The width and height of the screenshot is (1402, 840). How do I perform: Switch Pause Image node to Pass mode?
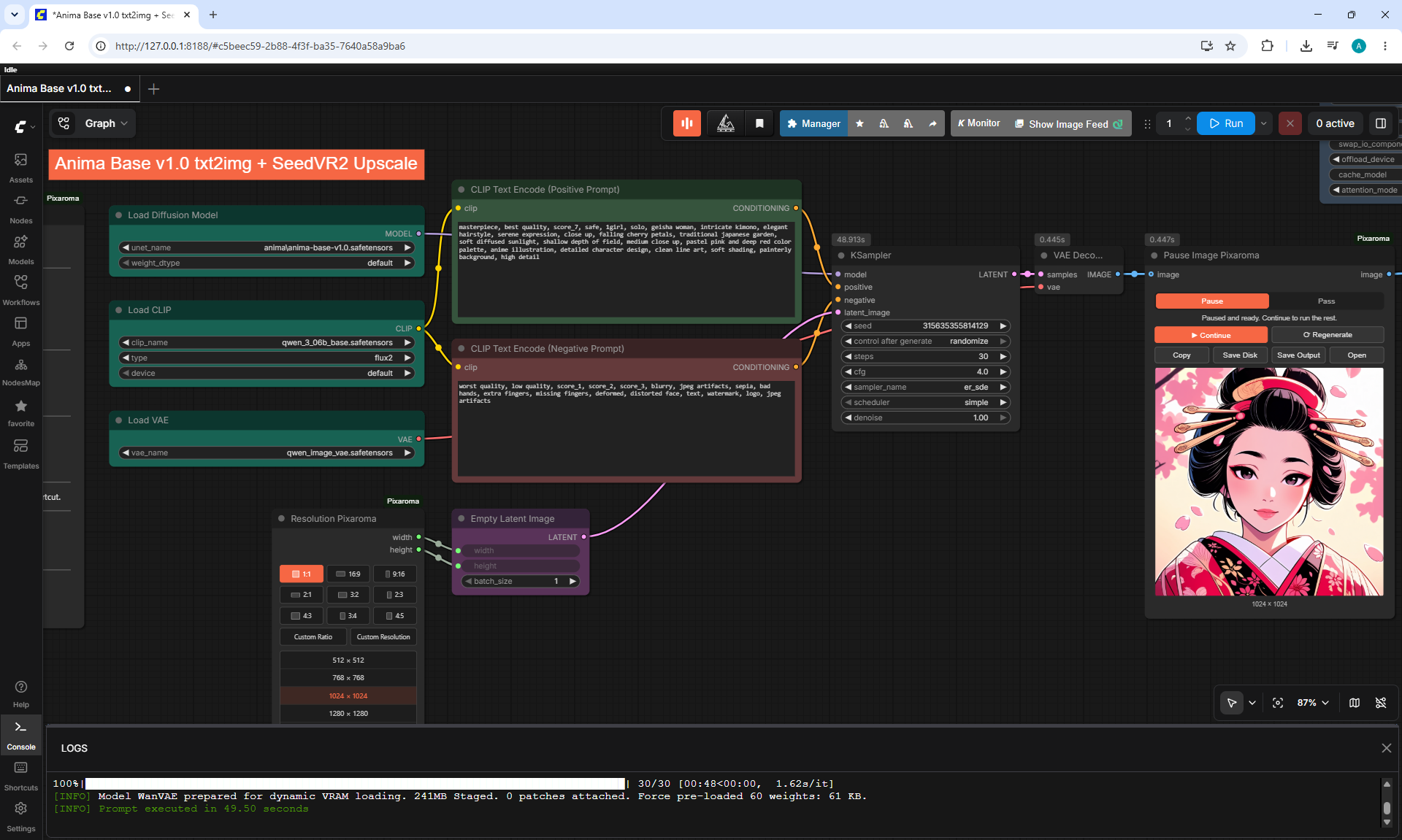[x=1326, y=301]
